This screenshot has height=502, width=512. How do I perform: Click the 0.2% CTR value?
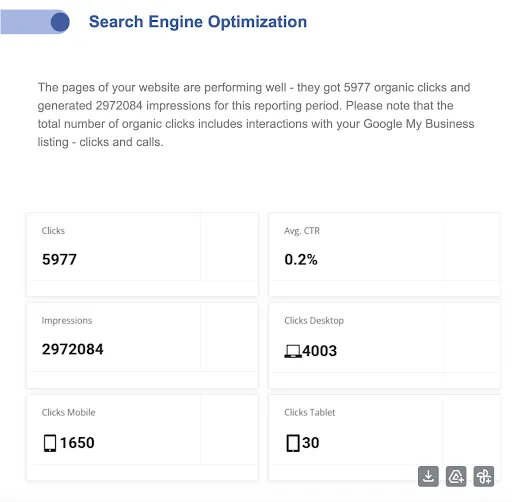[x=301, y=260]
